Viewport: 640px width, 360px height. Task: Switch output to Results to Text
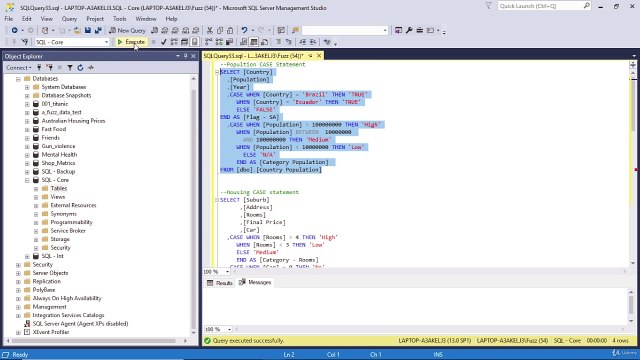point(243,42)
